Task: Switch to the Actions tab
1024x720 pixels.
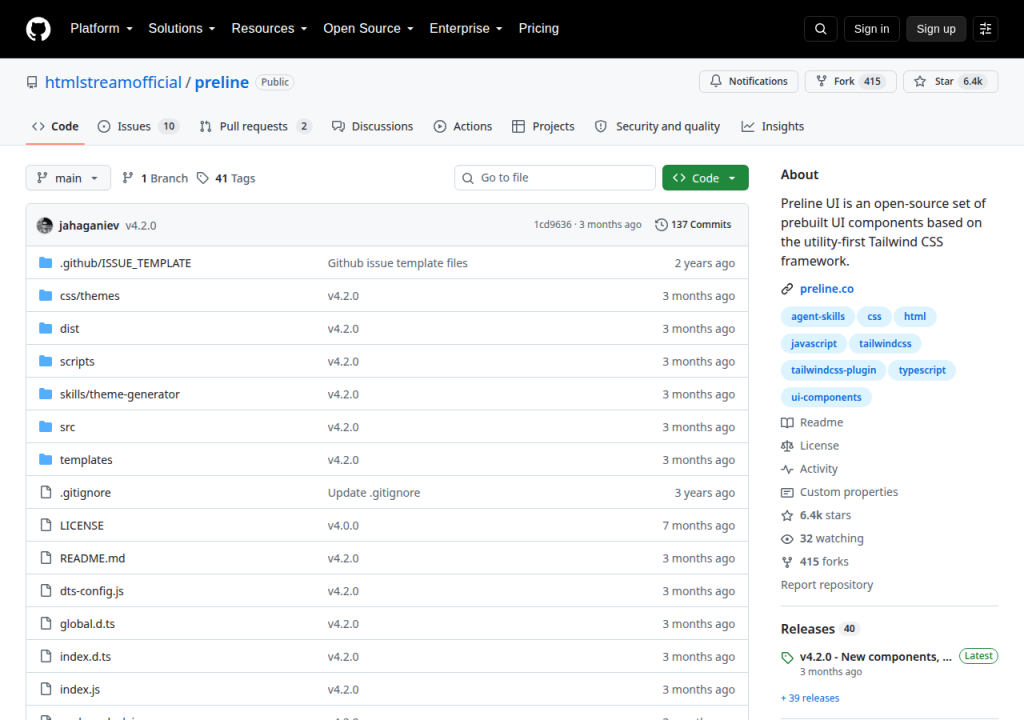Action: [462, 127]
